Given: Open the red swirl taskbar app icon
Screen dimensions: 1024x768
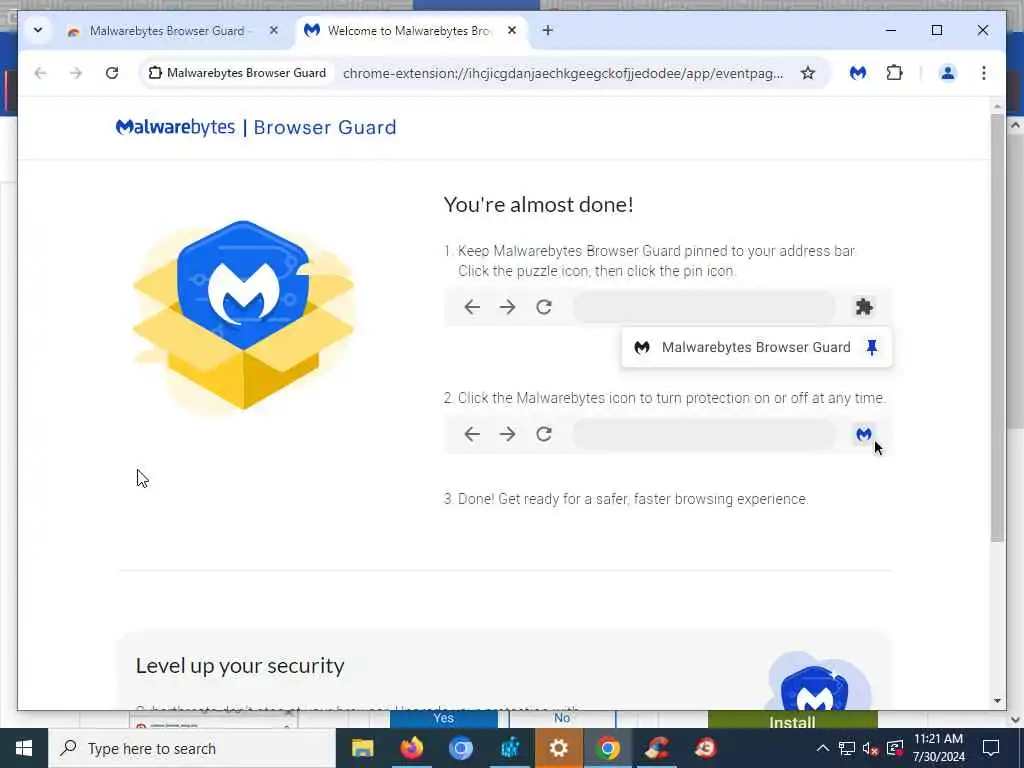Looking at the screenshot, I should point(705,748).
